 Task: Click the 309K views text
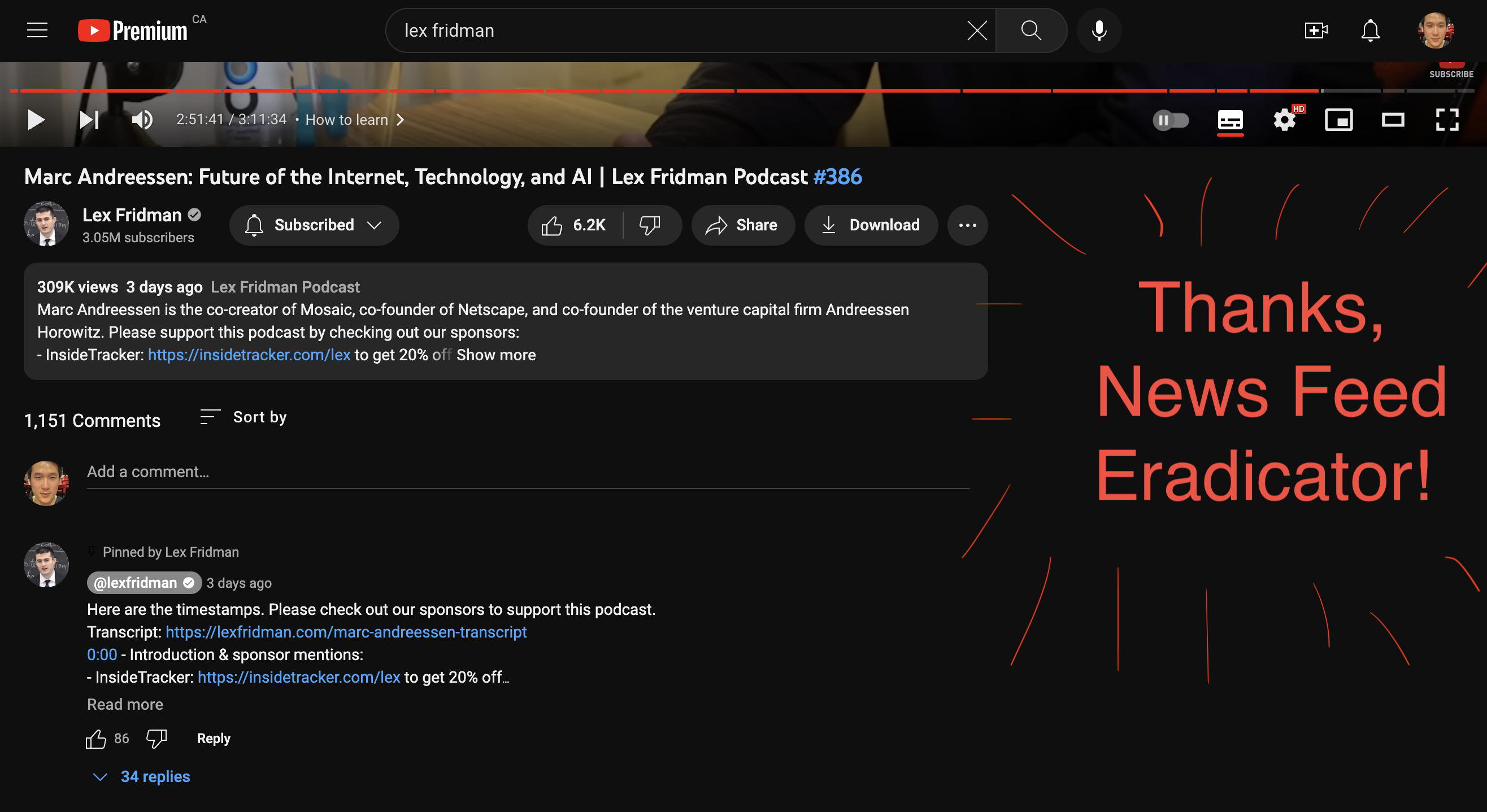click(77, 287)
